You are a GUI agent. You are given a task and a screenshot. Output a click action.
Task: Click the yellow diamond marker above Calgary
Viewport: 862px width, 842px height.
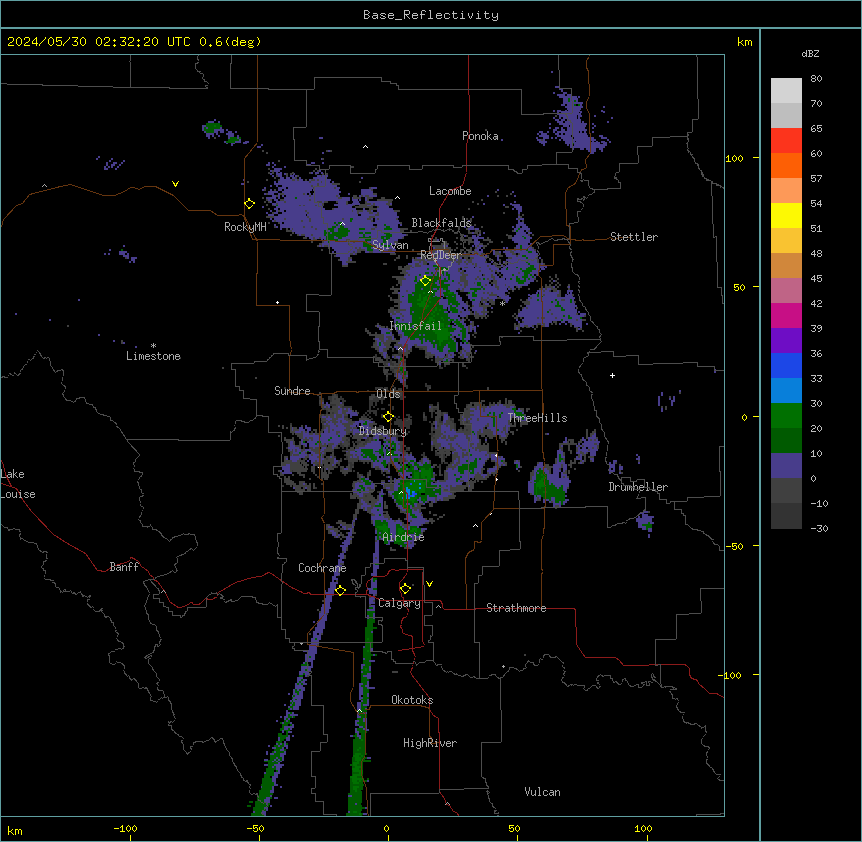tap(405, 589)
